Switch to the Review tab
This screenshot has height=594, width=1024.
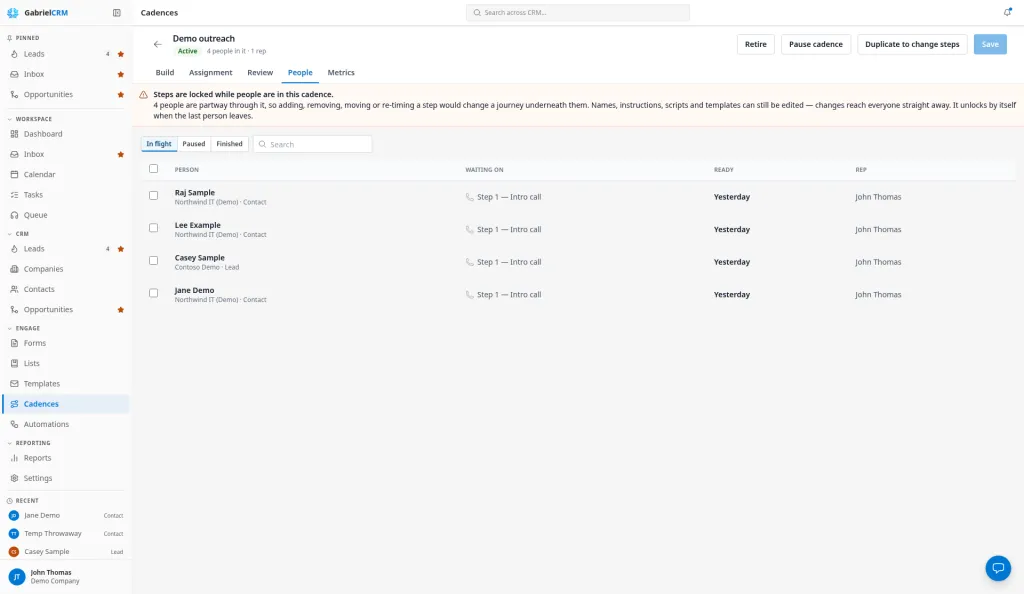(x=260, y=72)
